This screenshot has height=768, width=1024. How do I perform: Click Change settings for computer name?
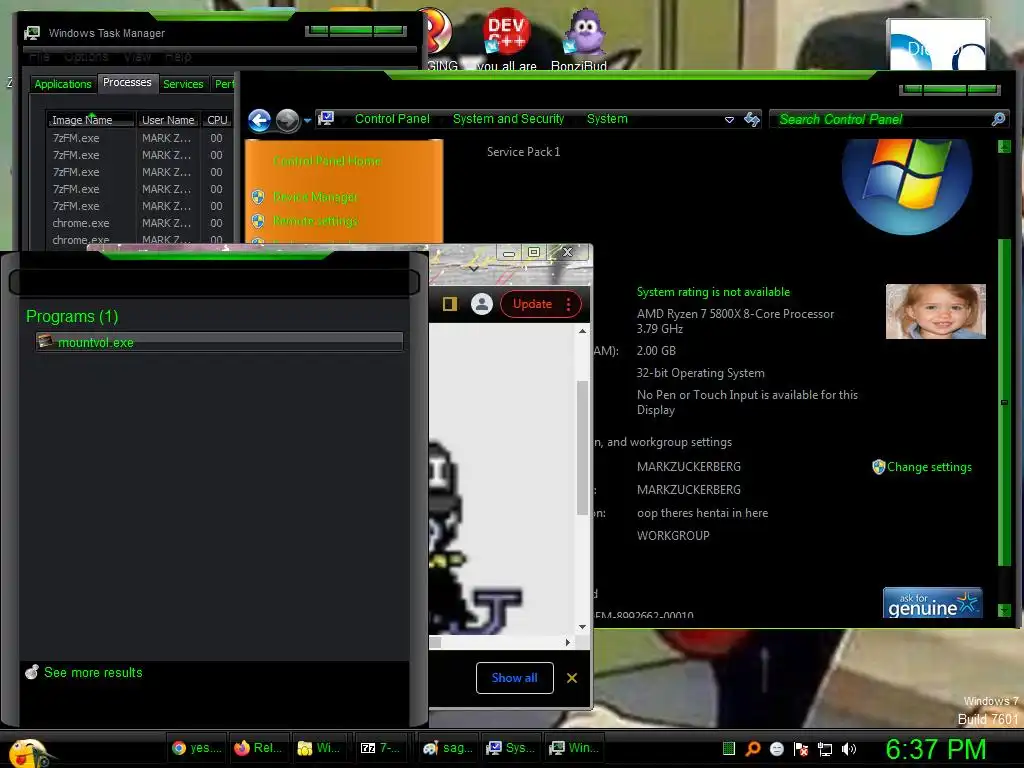[x=929, y=467]
